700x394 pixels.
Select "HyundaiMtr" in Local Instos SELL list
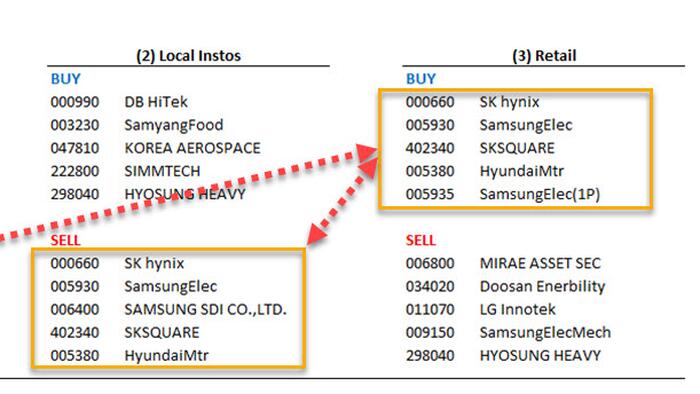click(x=166, y=357)
